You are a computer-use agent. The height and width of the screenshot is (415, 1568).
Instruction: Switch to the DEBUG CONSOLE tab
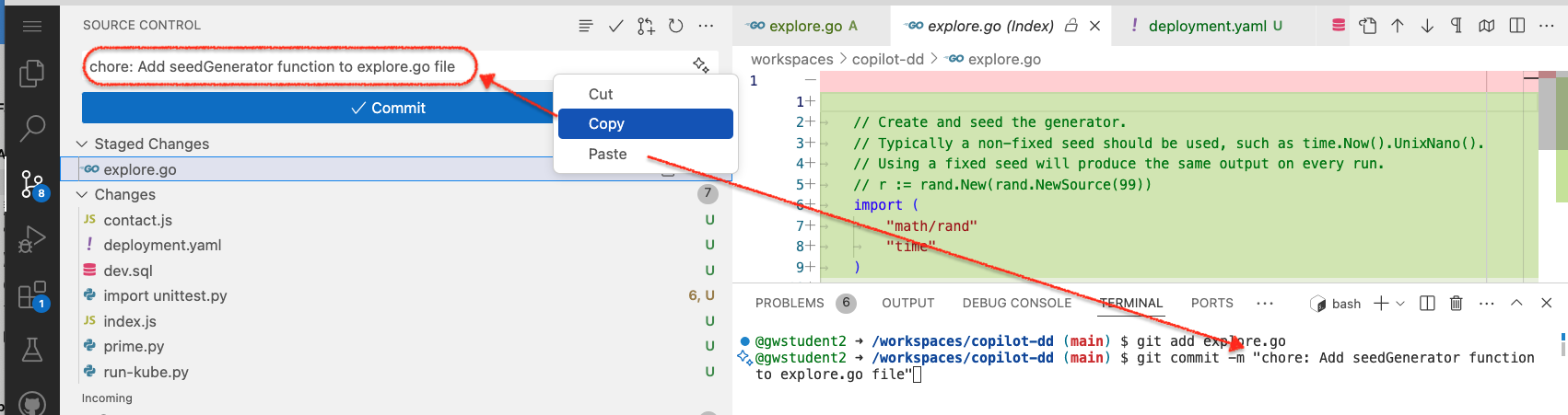point(1017,303)
